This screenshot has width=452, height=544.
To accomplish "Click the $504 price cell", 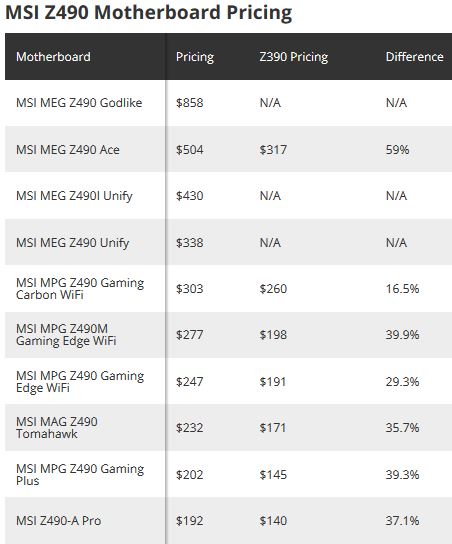I will pos(189,150).
